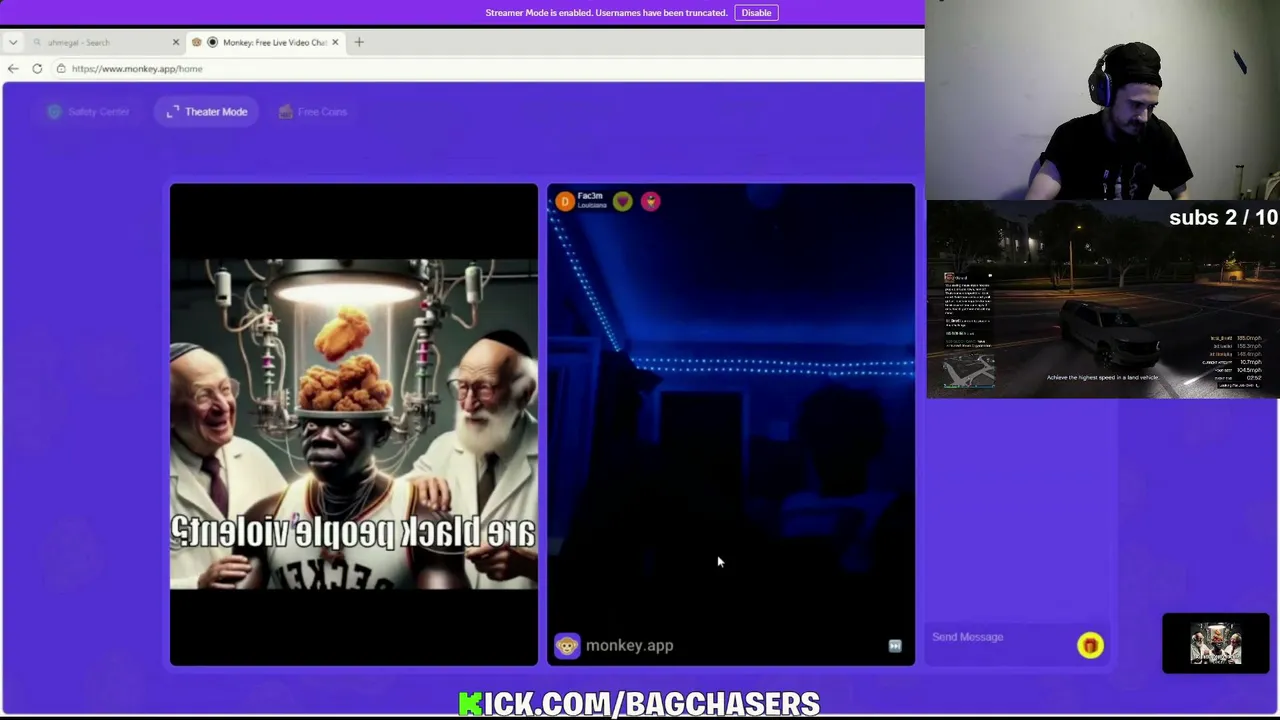Open a new browser tab
Viewport: 1280px width, 720px height.
[359, 42]
